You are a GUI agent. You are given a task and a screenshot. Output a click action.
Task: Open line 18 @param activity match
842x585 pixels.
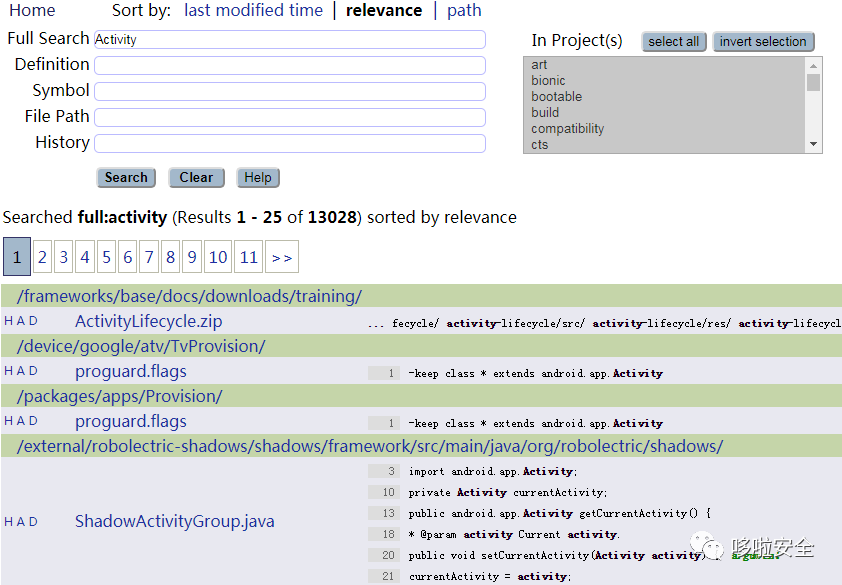tap(495, 535)
